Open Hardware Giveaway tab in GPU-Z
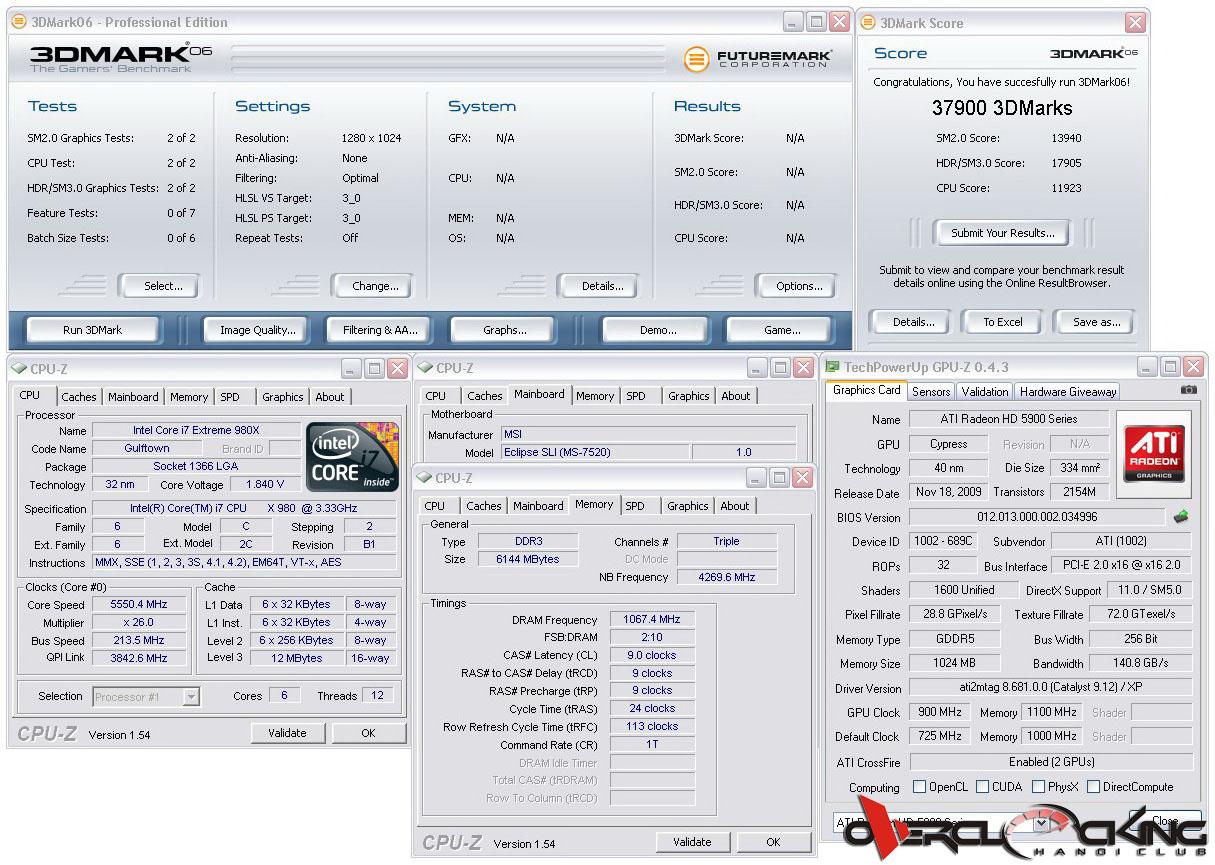The width and height of the screenshot is (1215, 865). pyautogui.click(x=1067, y=392)
